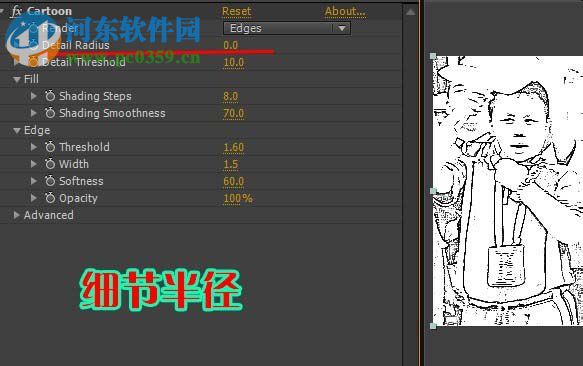583x366 pixels.
Task: Open About link for Cartoon effect
Action: (x=345, y=12)
